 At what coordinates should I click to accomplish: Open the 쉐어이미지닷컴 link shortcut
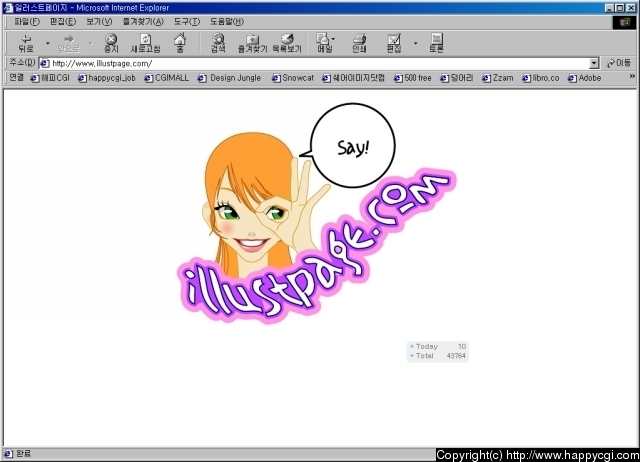click(x=353, y=78)
